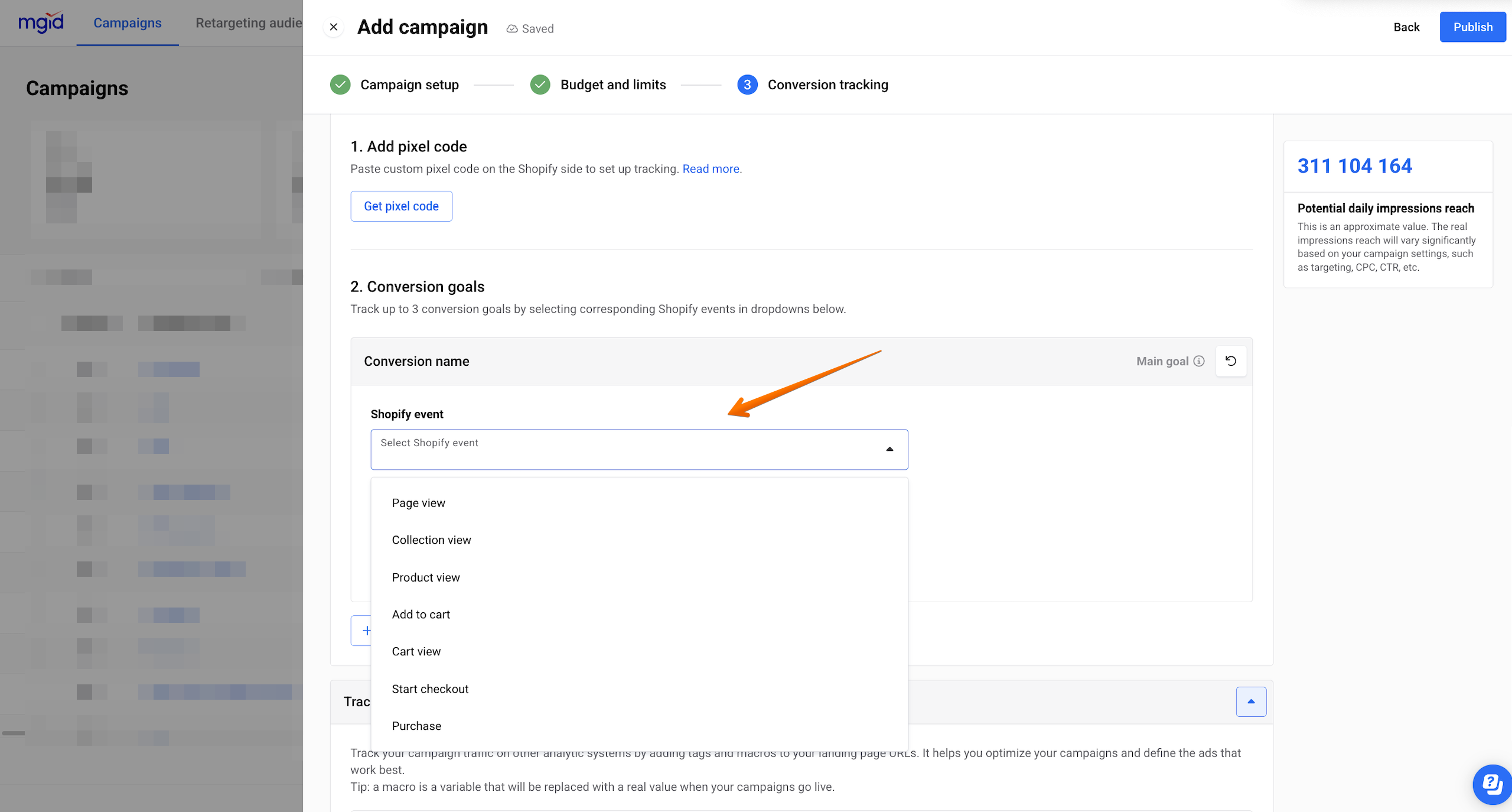This screenshot has height=812, width=1512.
Task: Click step 3 Conversion tracking circle
Action: (747, 85)
